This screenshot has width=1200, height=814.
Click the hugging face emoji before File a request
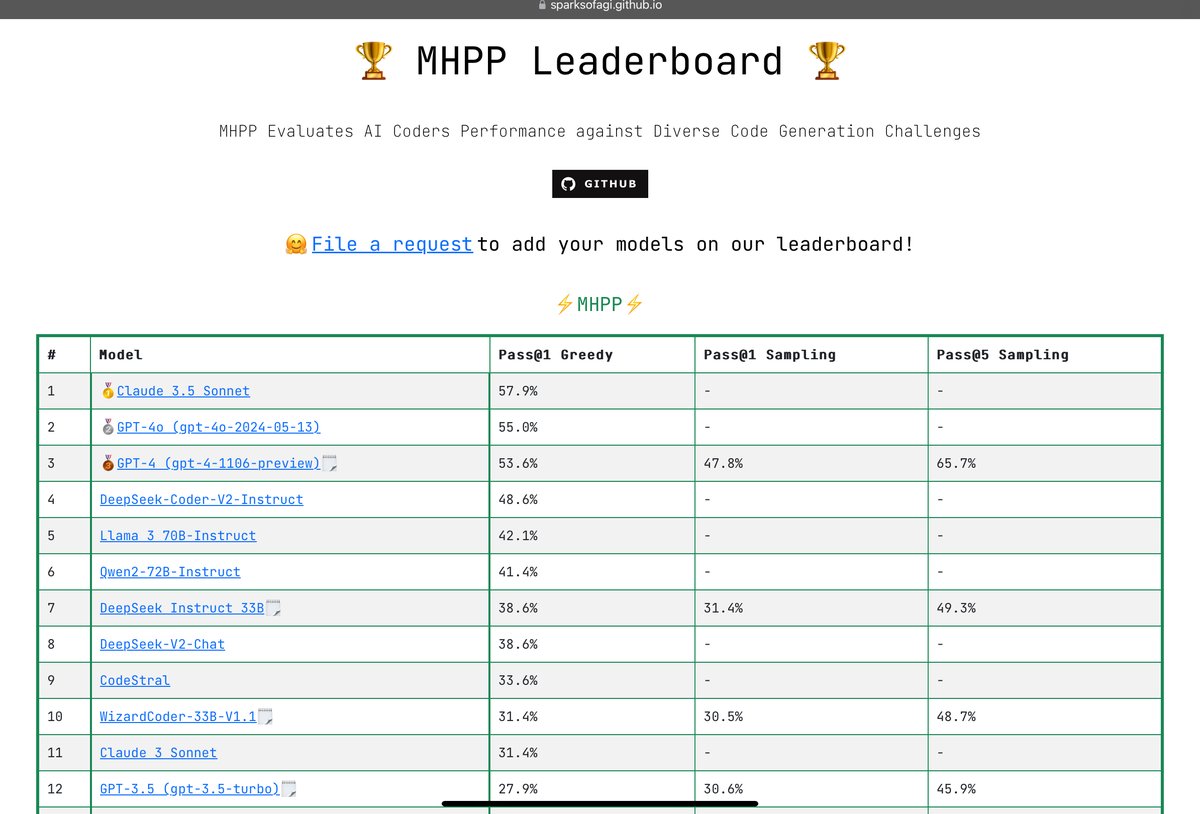296,244
